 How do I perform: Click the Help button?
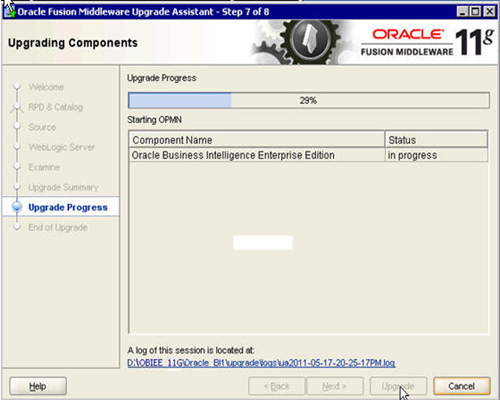(x=38, y=386)
